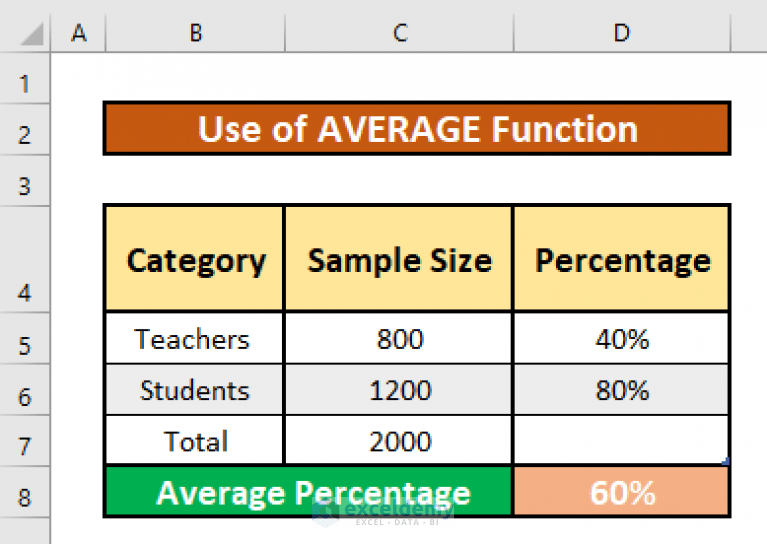This screenshot has height=544, width=767.
Task: Select the cell containing 2000
Action: click(x=399, y=440)
